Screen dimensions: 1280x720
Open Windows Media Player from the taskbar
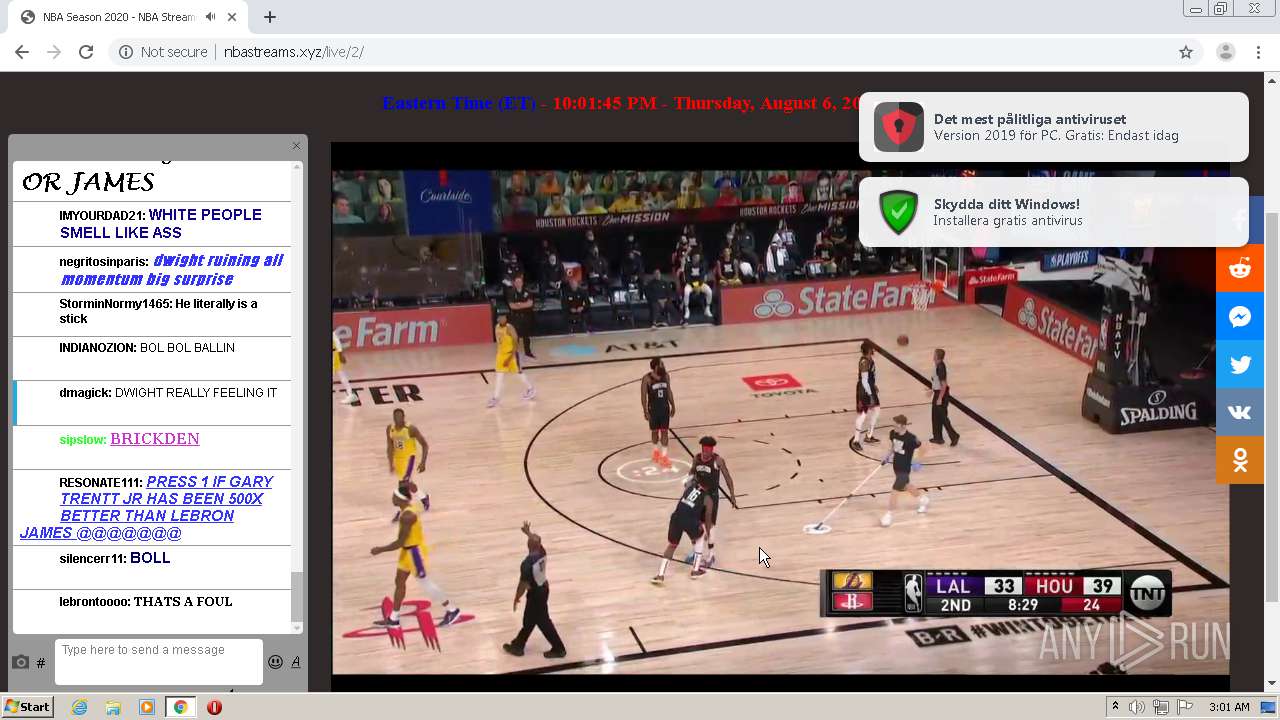click(x=147, y=707)
